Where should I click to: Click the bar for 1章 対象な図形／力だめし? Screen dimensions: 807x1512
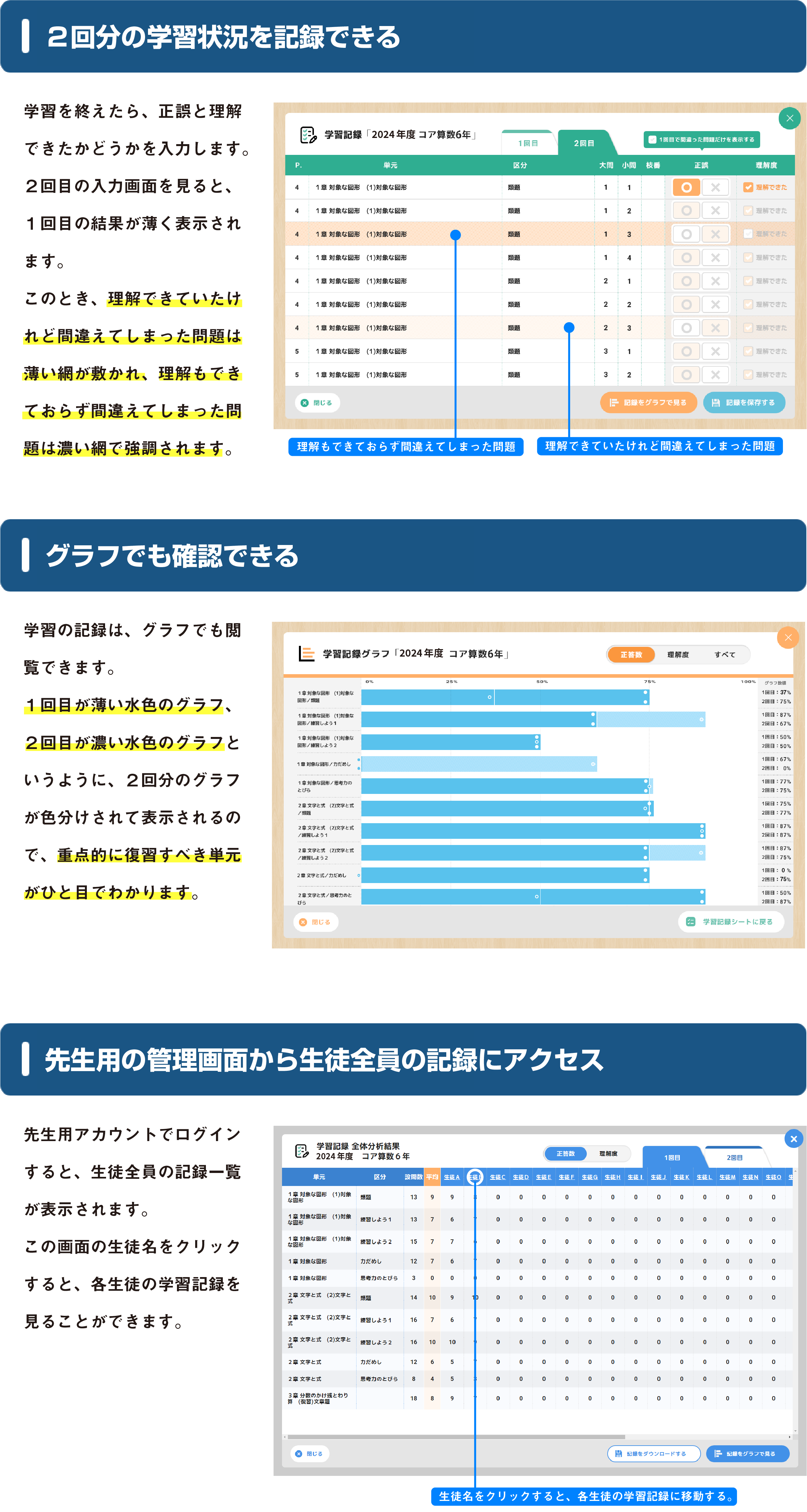pos(479,764)
